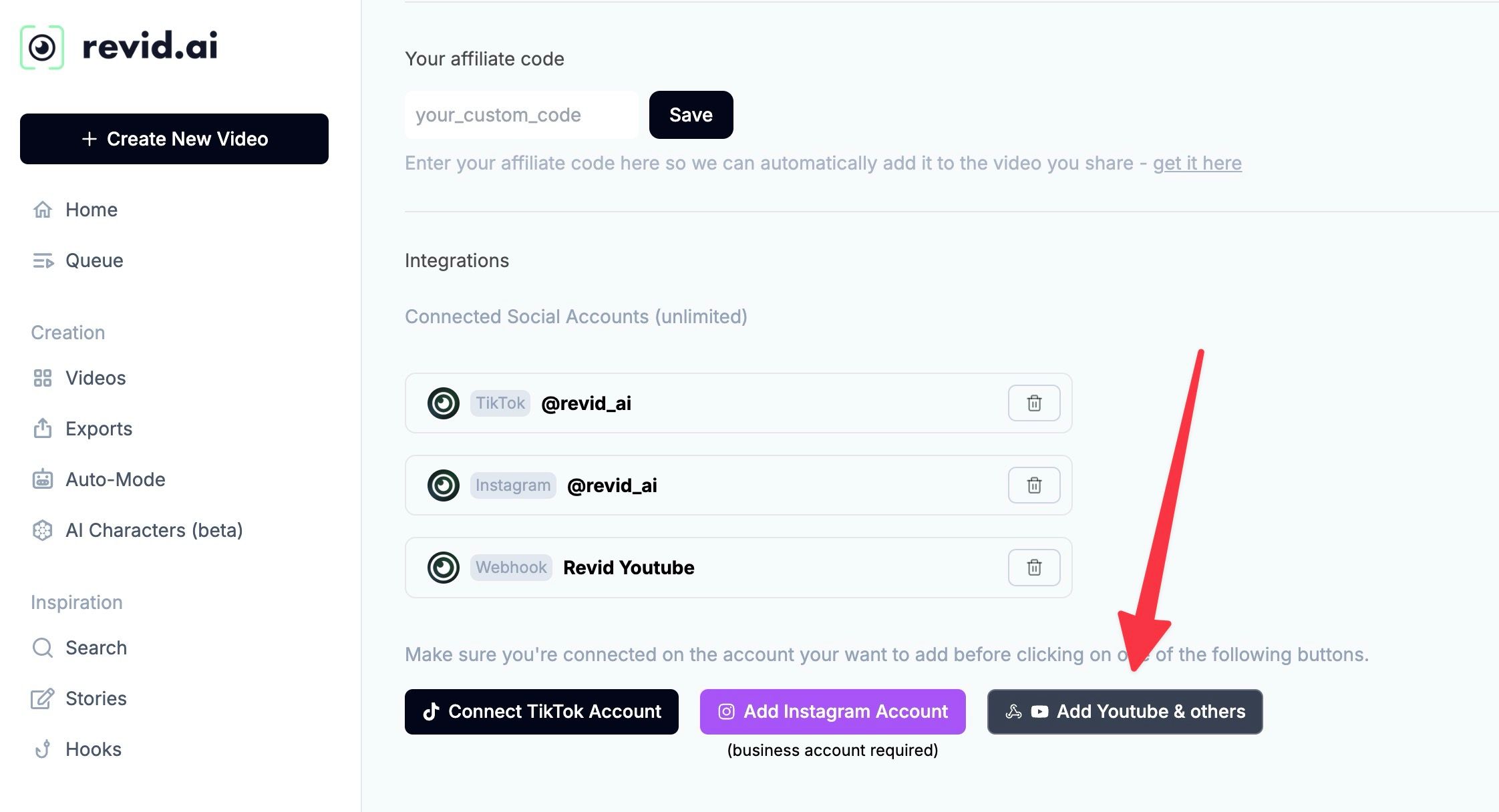Remove the Instagram @revid_ai account

[x=1033, y=485]
